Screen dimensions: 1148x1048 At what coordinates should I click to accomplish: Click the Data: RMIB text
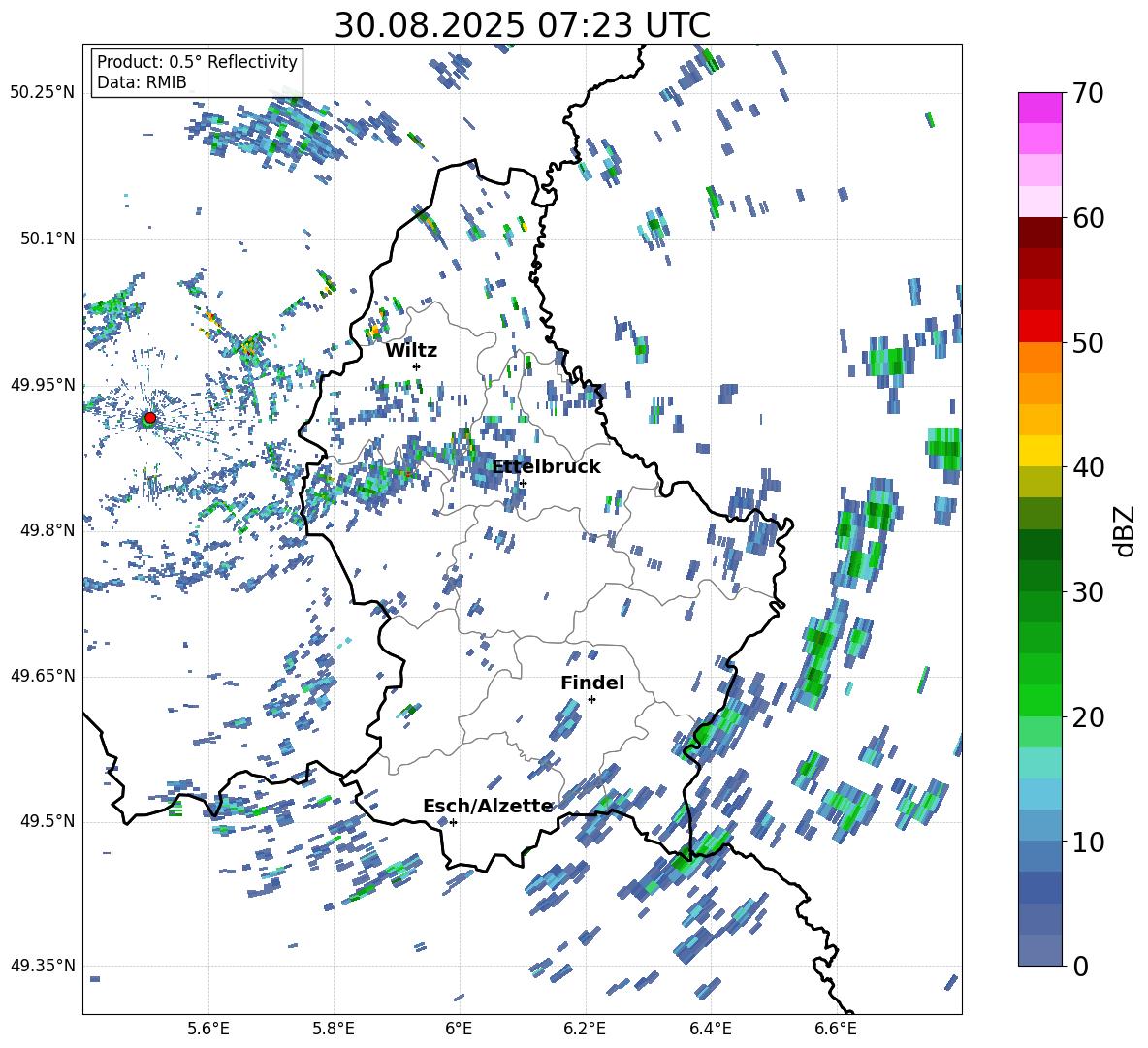click(x=142, y=82)
